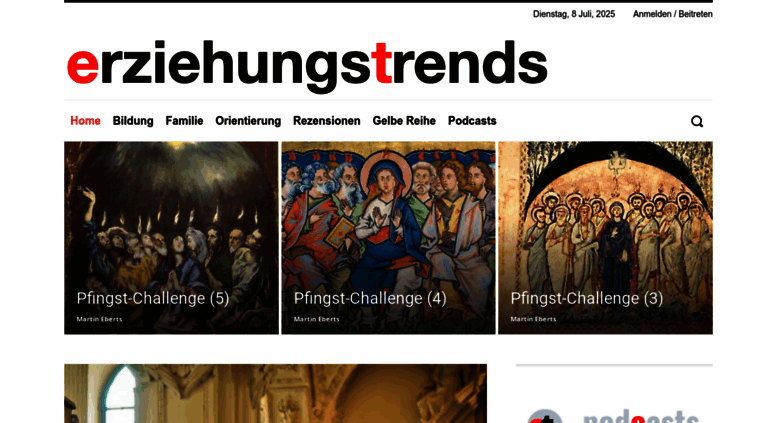Go to the Bildung section
The width and height of the screenshot is (777, 423).
[133, 121]
